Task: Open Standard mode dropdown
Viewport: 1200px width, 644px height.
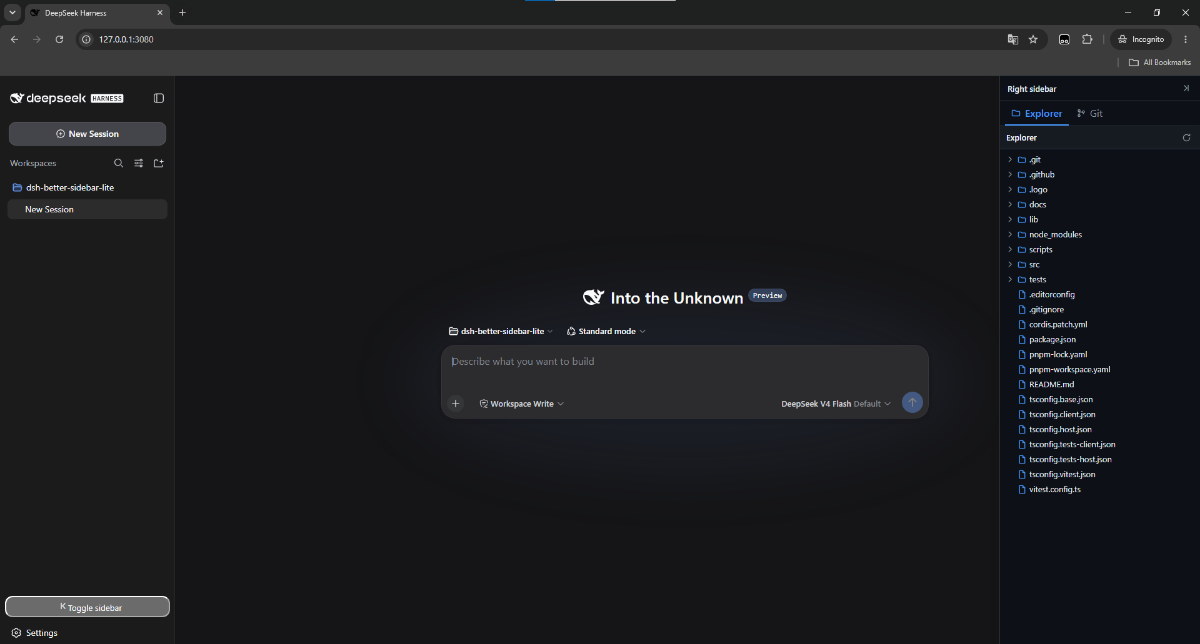Action: coord(606,331)
